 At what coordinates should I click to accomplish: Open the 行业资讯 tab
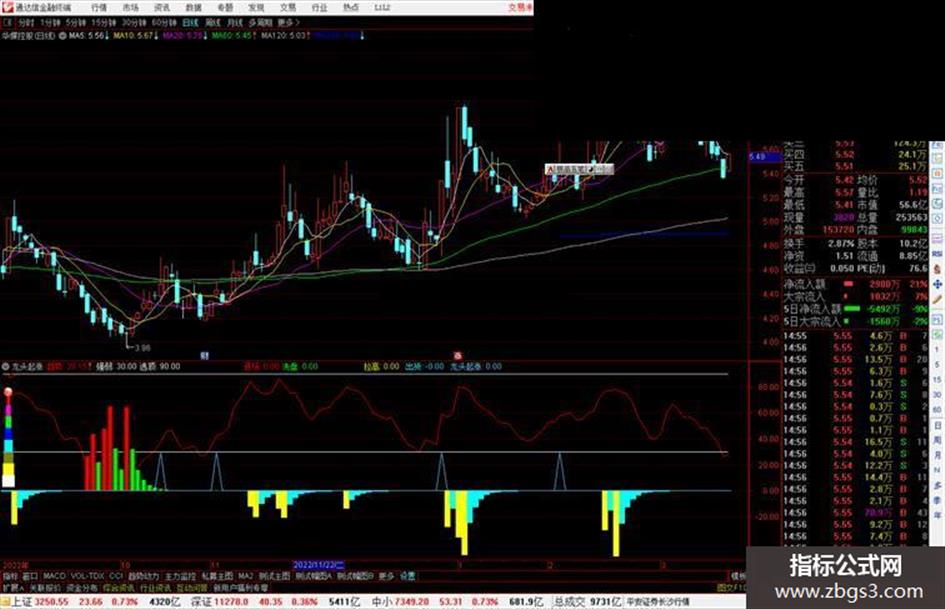click(x=155, y=587)
